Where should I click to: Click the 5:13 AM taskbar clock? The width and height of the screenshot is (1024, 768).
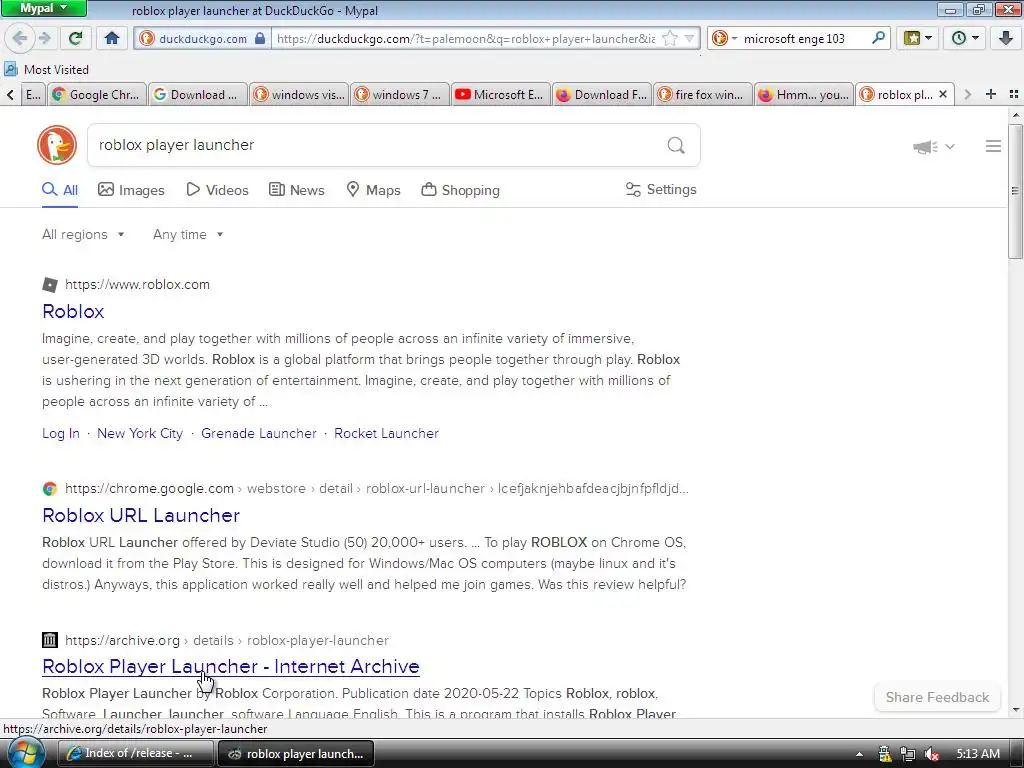(978, 754)
